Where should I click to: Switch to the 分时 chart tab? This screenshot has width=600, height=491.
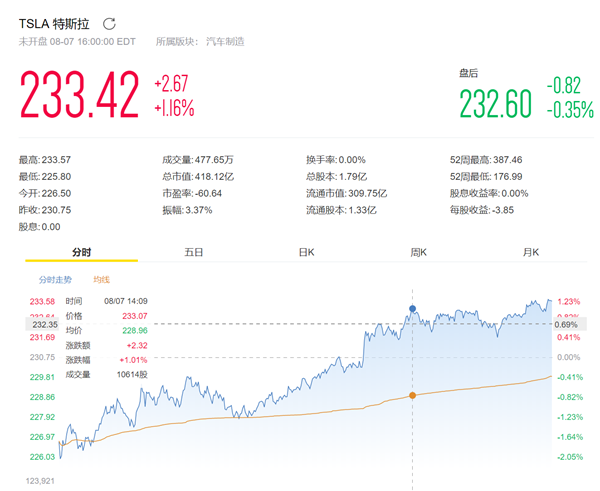click(82, 253)
